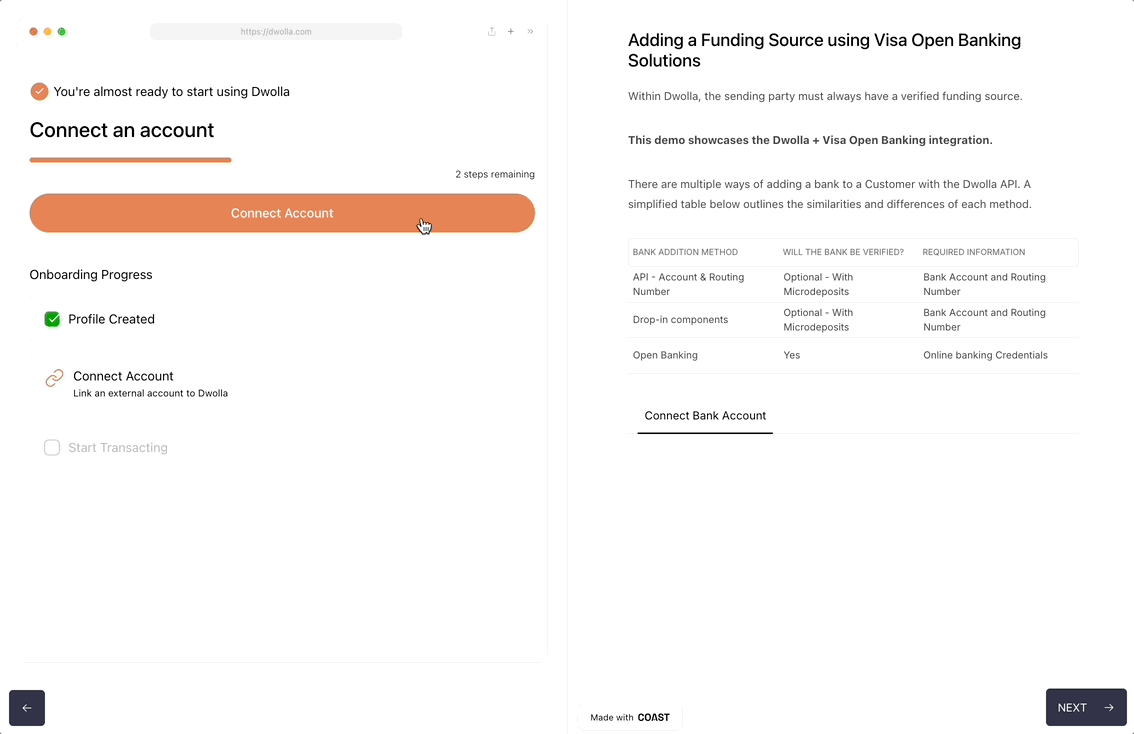Screen dimensions: 1134x734
Task: Open the Made with COAST badge
Action: [x=630, y=717]
